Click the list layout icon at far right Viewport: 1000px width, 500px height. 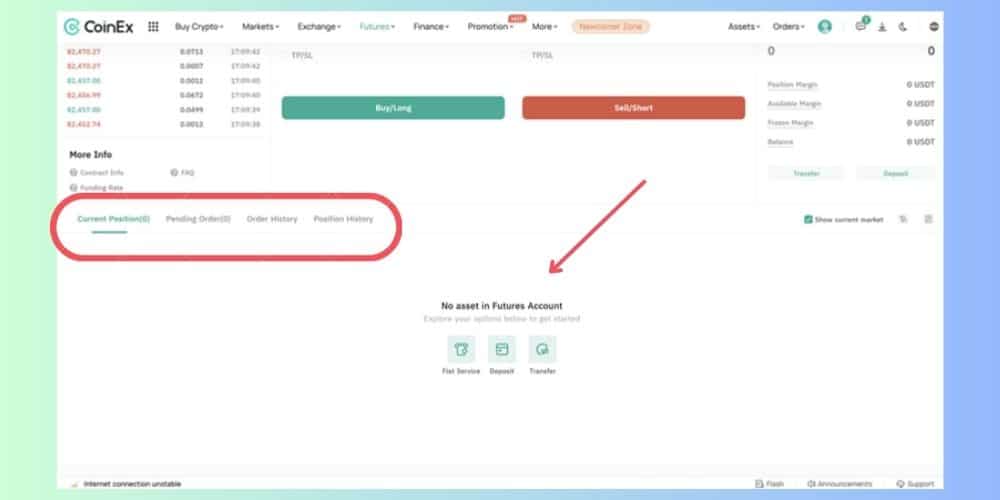click(929, 219)
